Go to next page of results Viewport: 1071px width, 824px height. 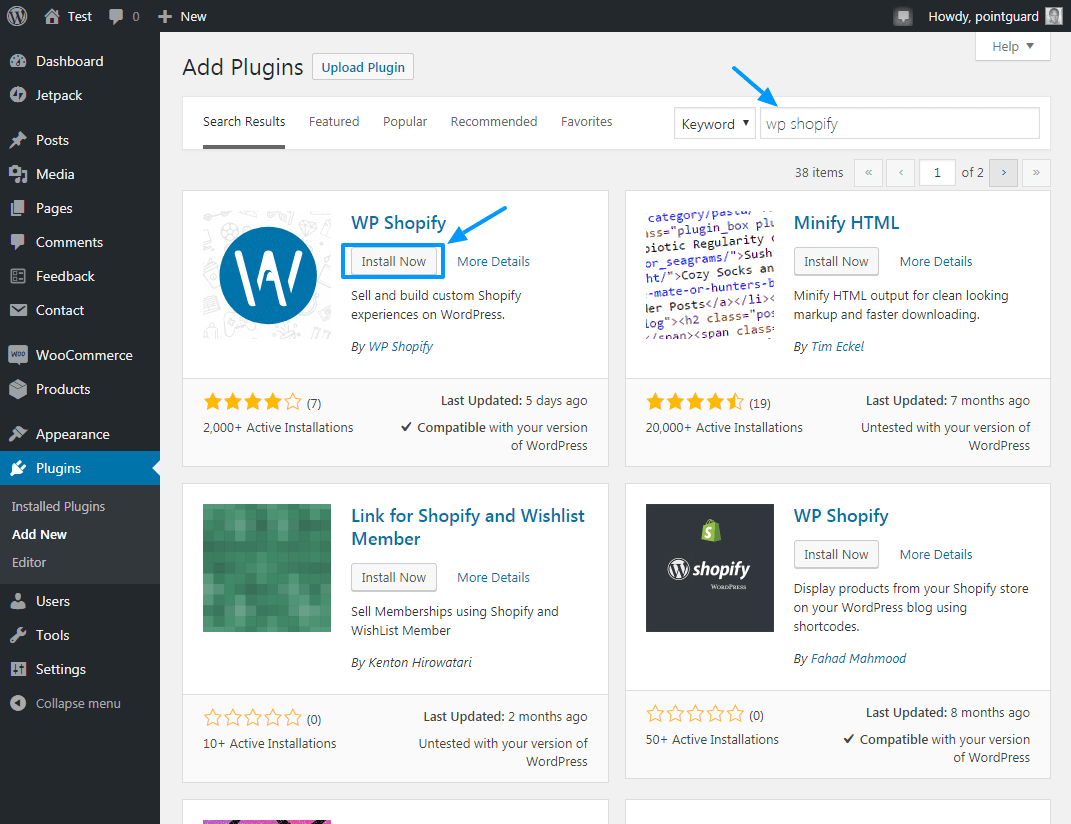(x=1004, y=172)
